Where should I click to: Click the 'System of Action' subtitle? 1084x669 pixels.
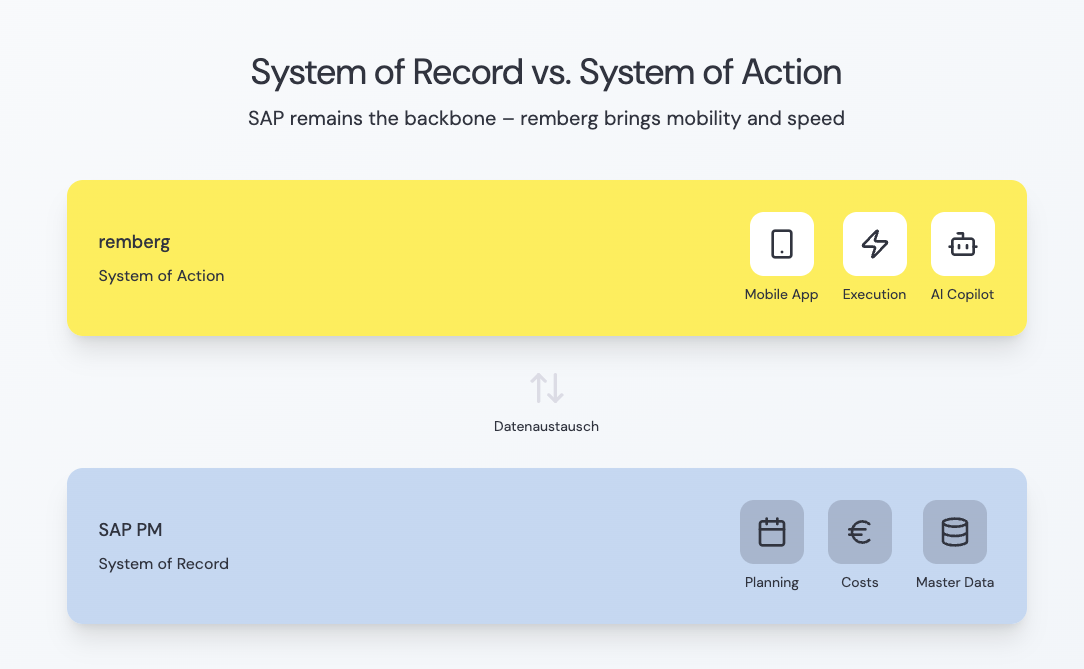click(x=161, y=276)
